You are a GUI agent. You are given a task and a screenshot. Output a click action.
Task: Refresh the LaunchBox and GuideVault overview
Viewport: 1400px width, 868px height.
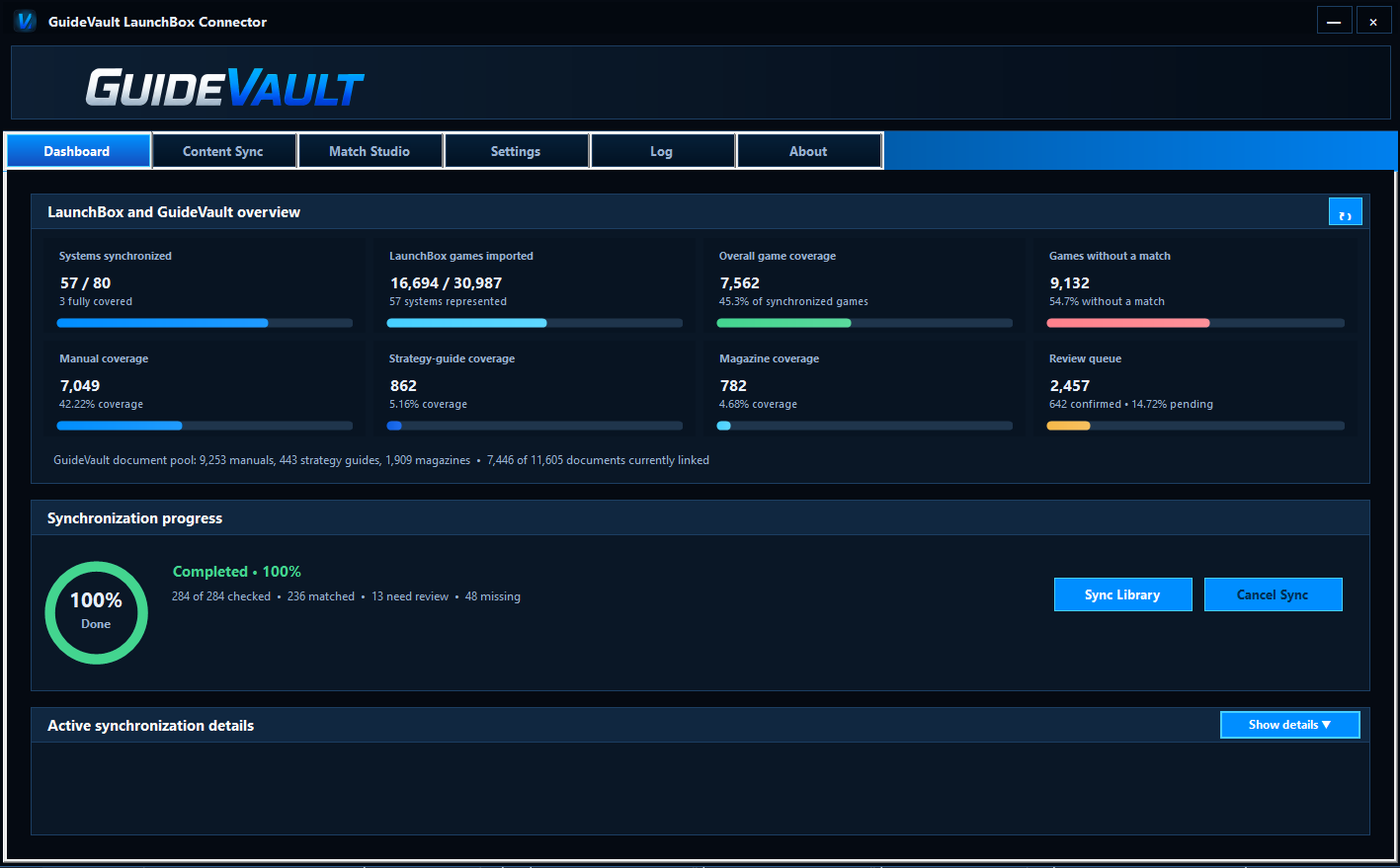pos(1345,211)
